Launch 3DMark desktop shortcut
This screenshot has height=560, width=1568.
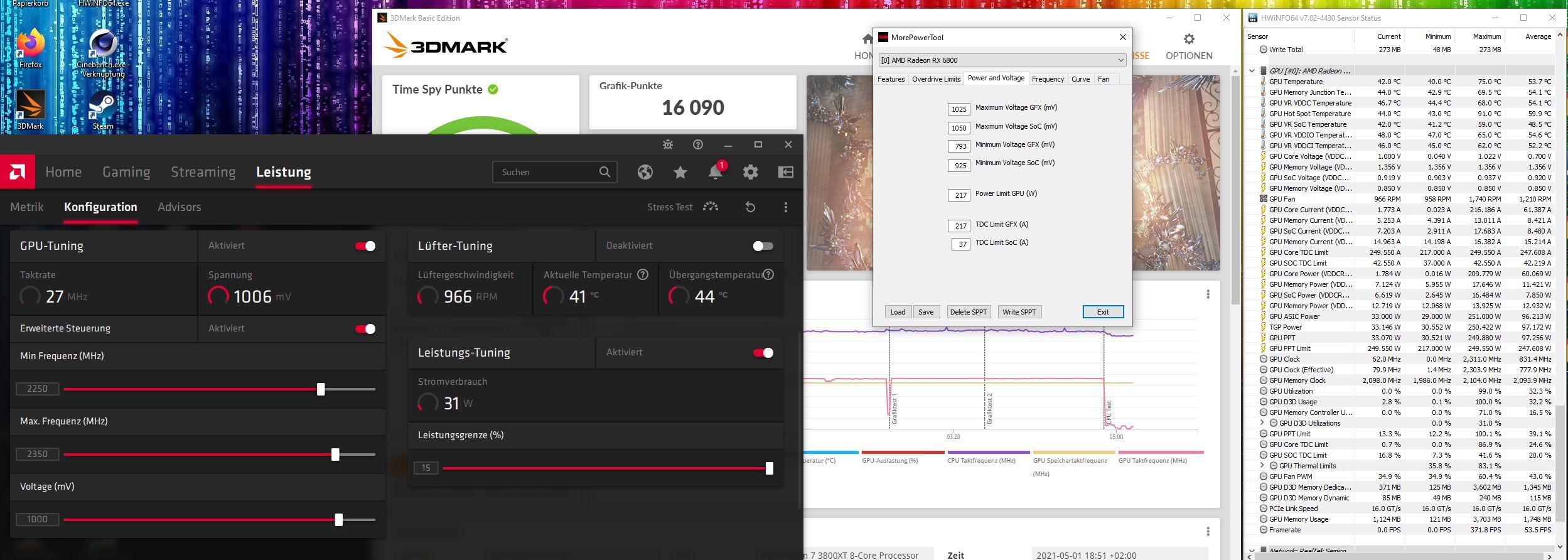pos(30,109)
